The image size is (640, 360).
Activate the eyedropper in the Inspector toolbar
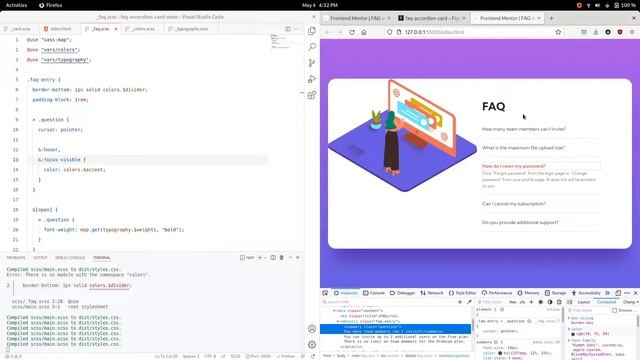point(469,302)
